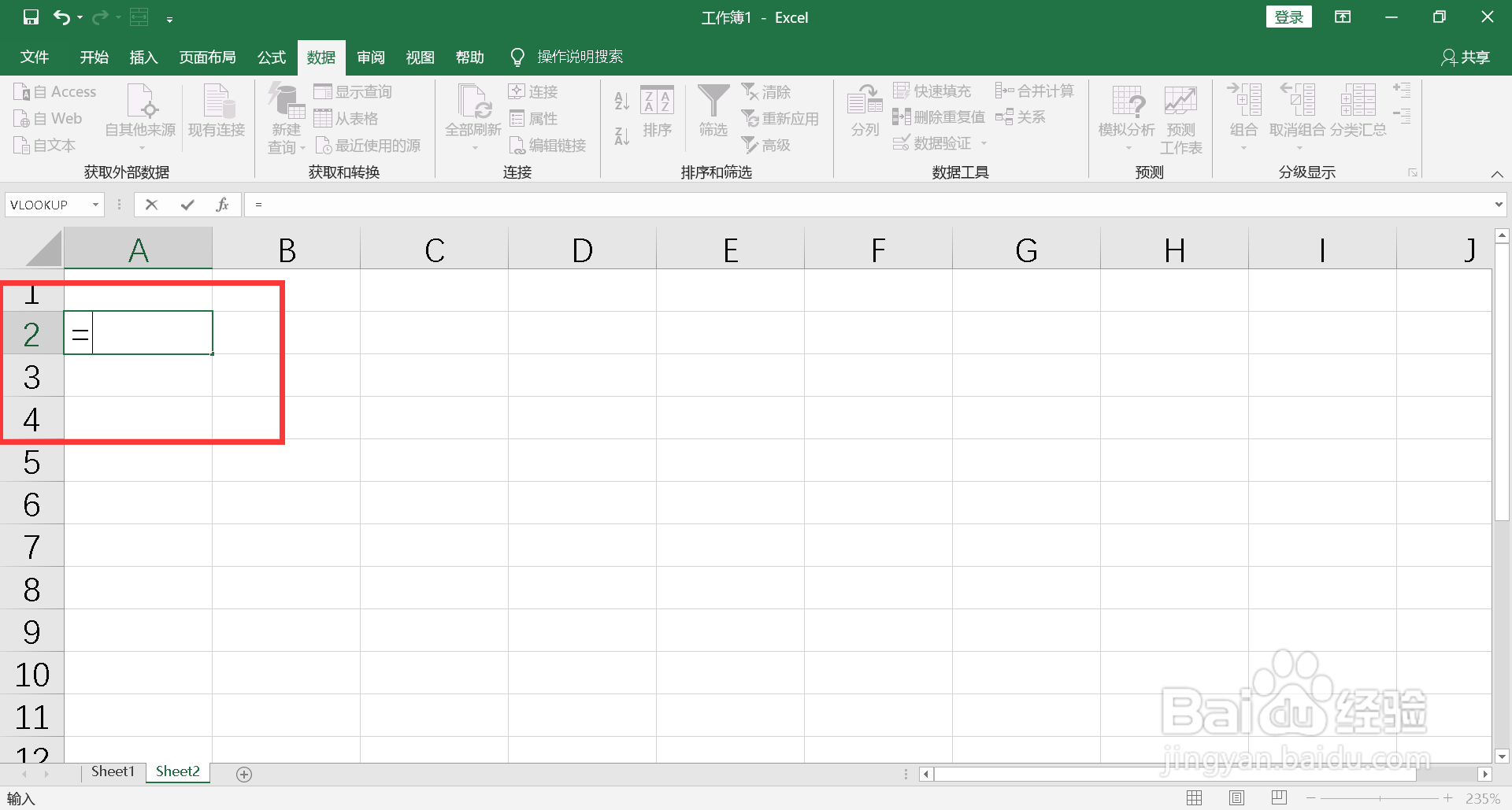1512x810 pixels.
Task: Open the 数据验证 dropdown arrow
Action: pos(984,143)
